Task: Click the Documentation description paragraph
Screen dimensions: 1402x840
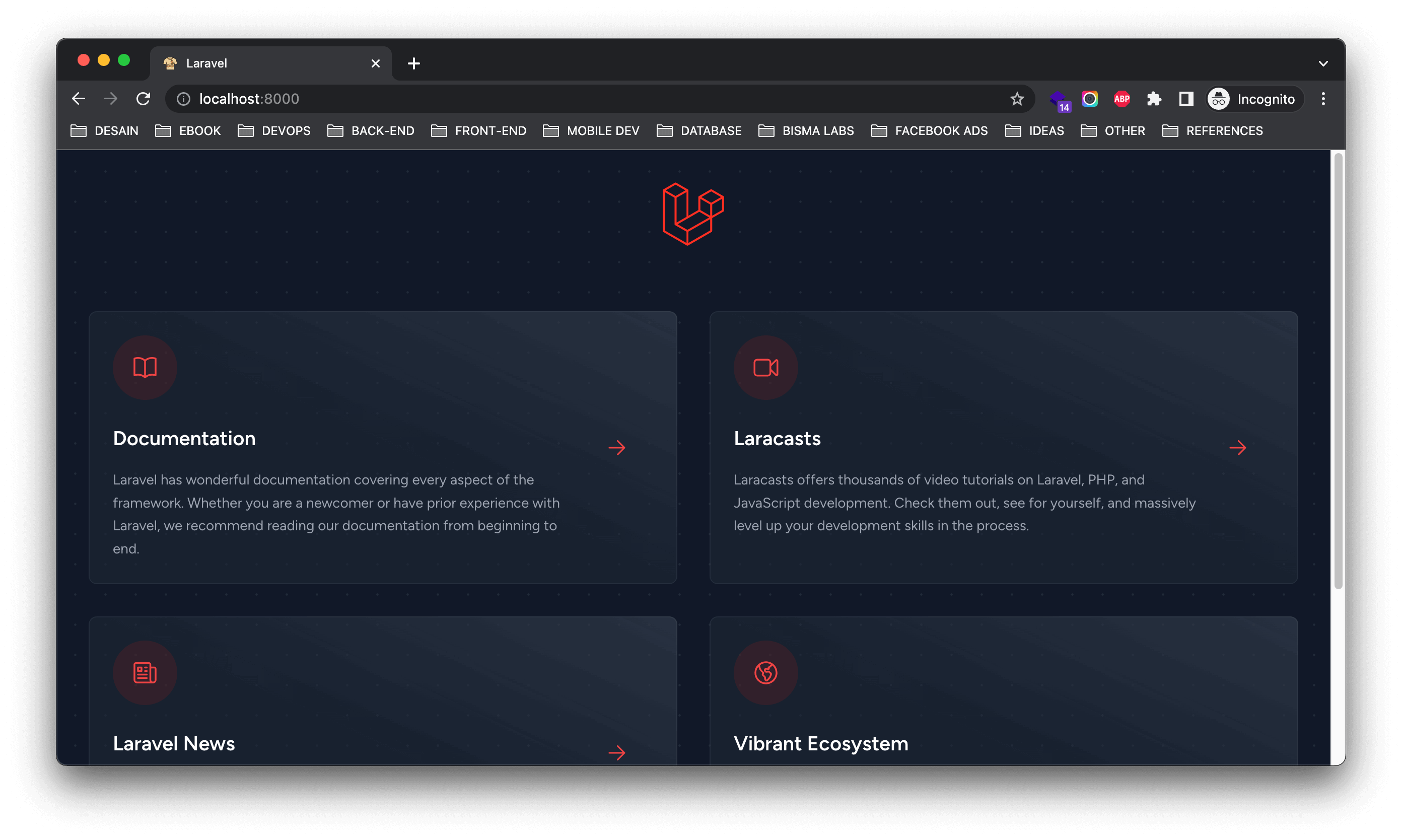Action: 337,514
